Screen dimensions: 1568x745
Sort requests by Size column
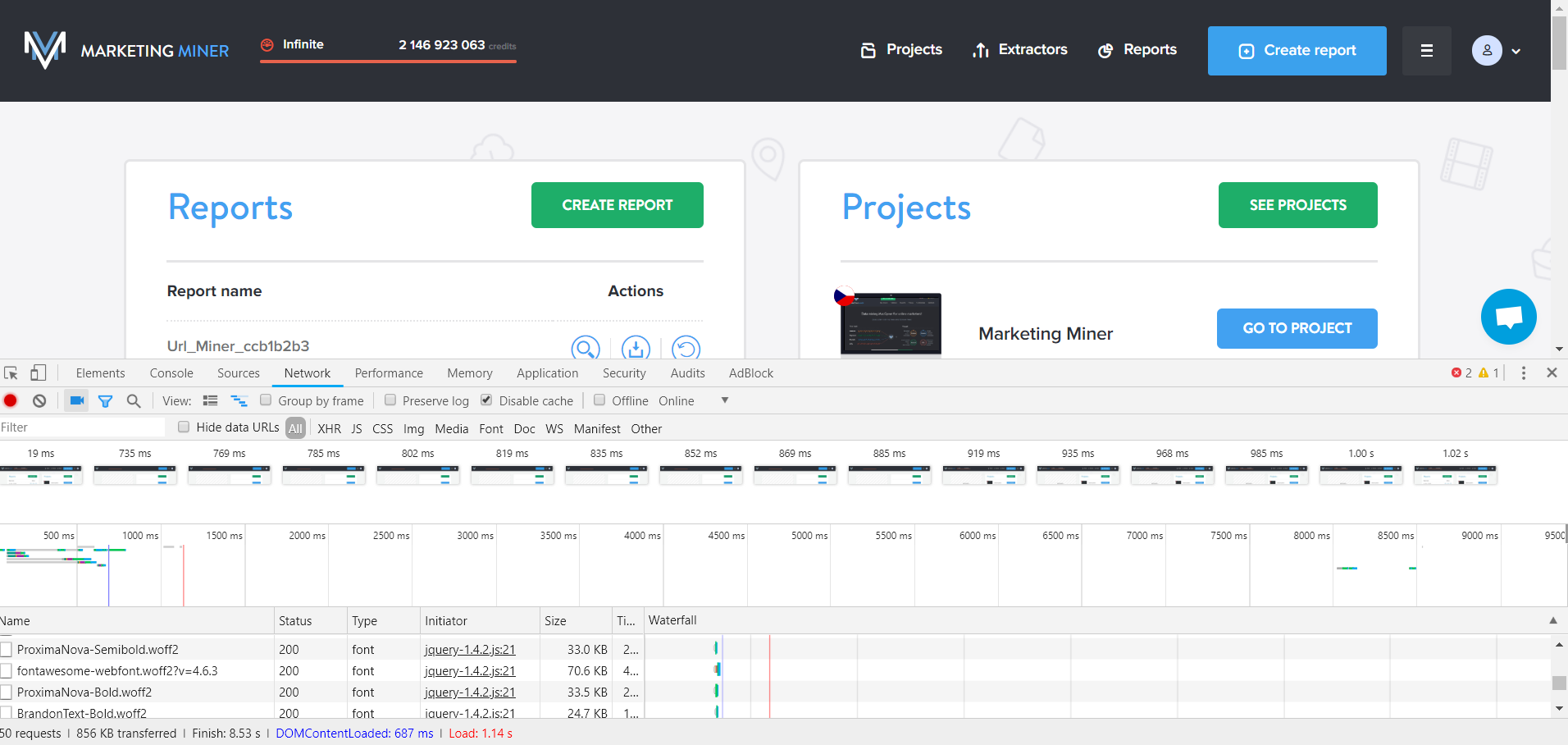[576, 621]
